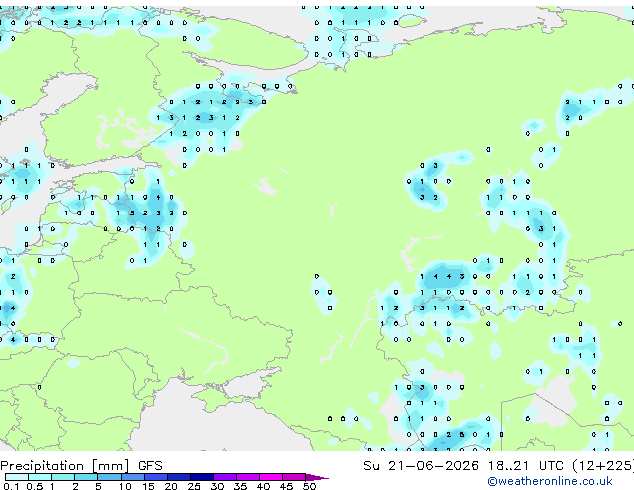Click the '35' legend label
Viewport: 634px width, 490px height.
240,486
